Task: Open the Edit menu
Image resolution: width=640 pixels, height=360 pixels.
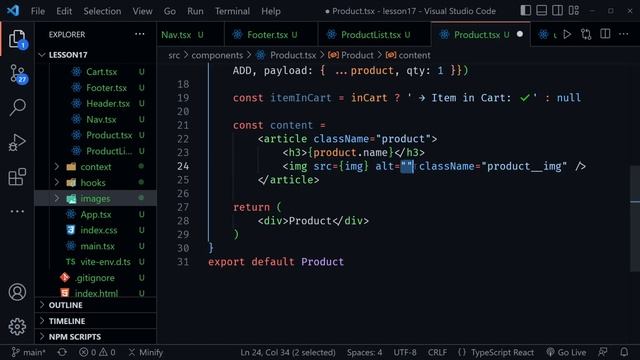Action: 64,11
